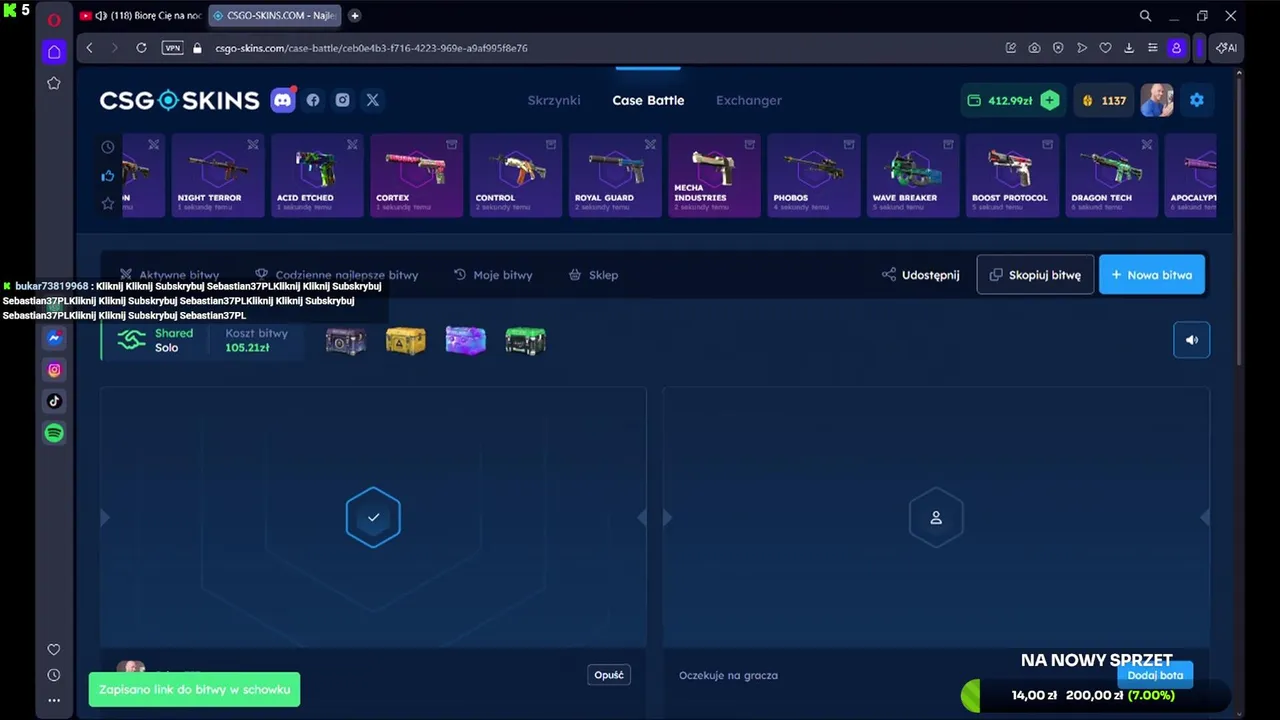
Task: Toggle the VPN badge in address bar
Action: pos(173,48)
